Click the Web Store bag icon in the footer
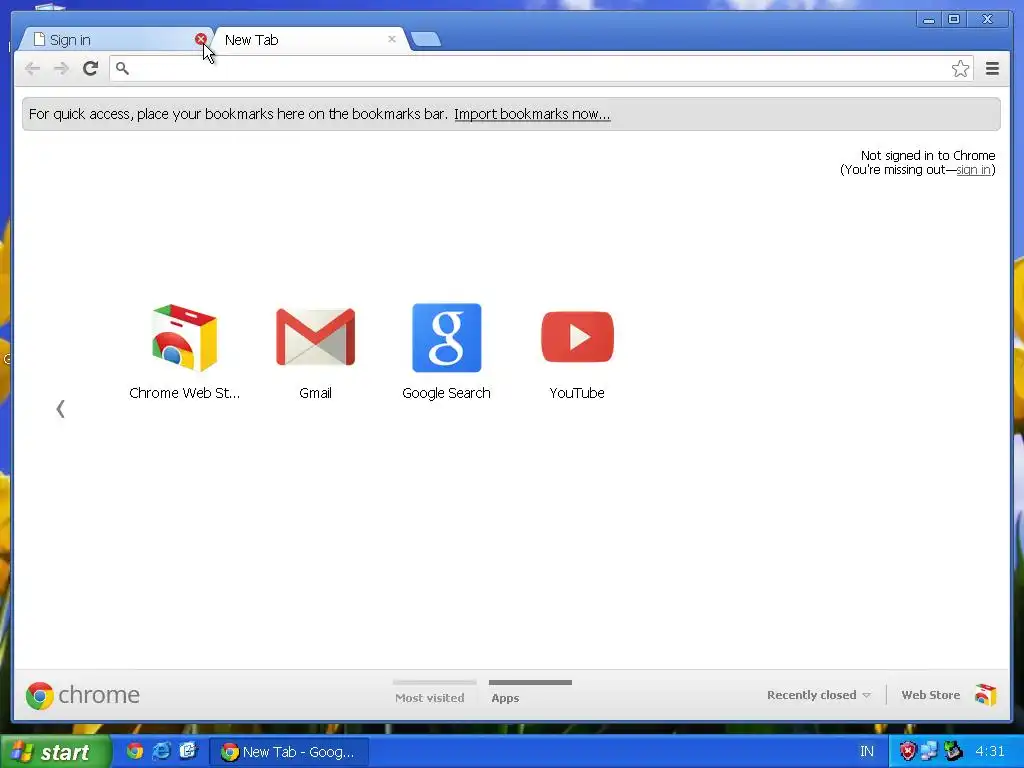Screen dimensions: 1024x768 pos(985,695)
